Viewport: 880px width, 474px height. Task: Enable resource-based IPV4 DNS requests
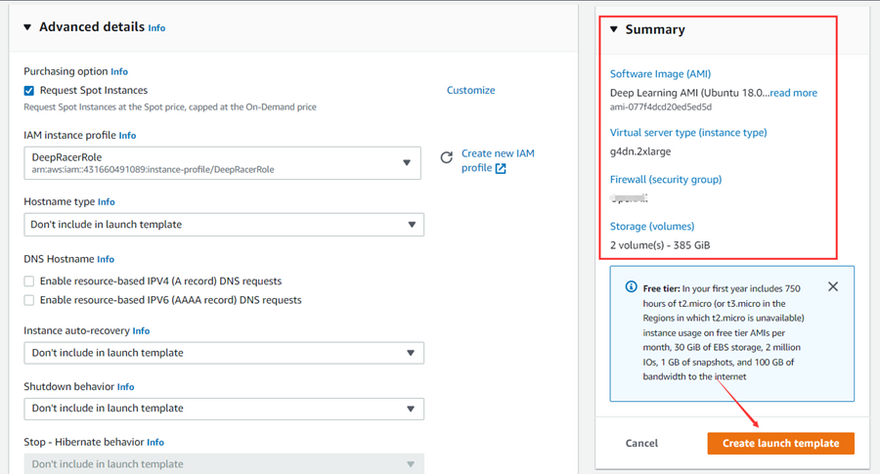[x=30, y=282]
